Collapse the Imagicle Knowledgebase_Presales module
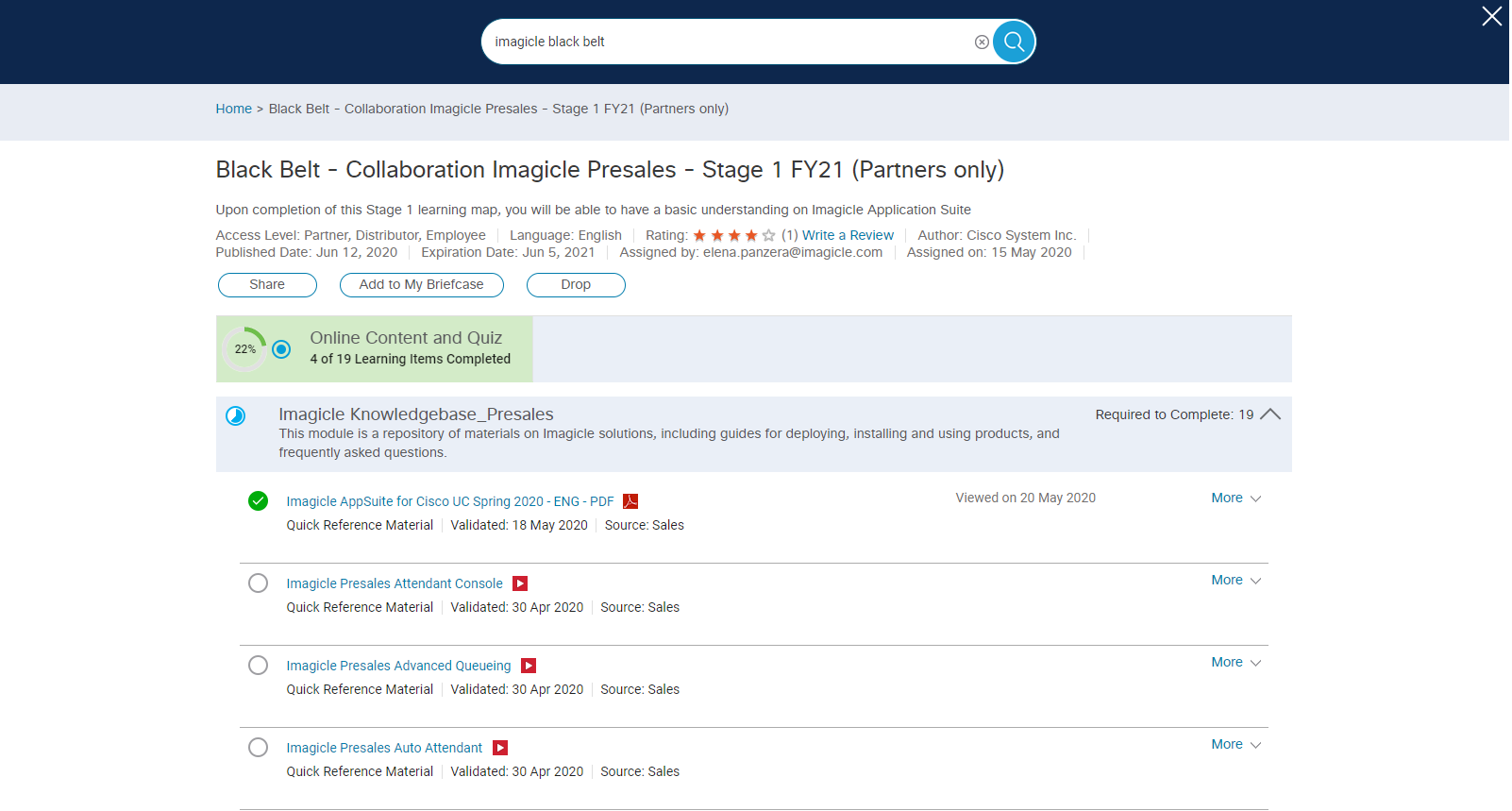1512x811 pixels. click(x=1270, y=414)
